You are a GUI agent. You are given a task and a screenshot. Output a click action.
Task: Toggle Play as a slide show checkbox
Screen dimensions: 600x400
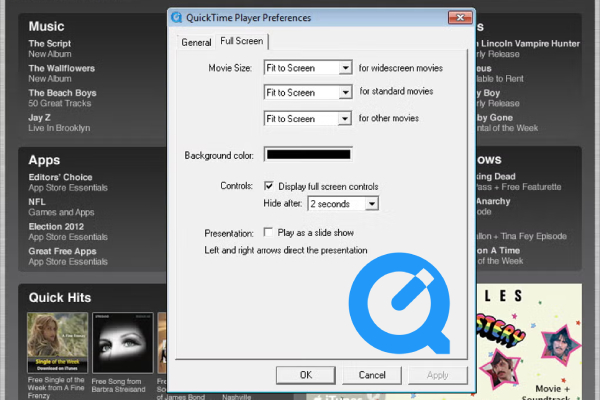coord(269,233)
